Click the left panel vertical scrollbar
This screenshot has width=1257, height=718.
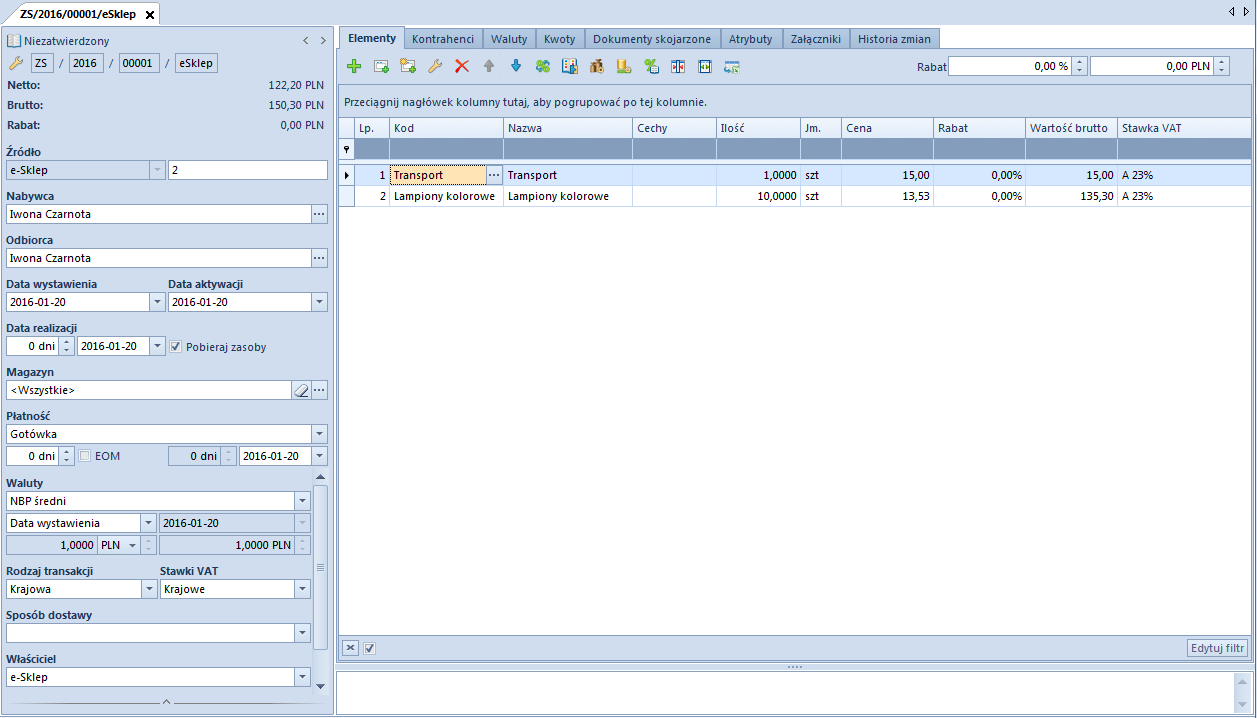pos(320,581)
